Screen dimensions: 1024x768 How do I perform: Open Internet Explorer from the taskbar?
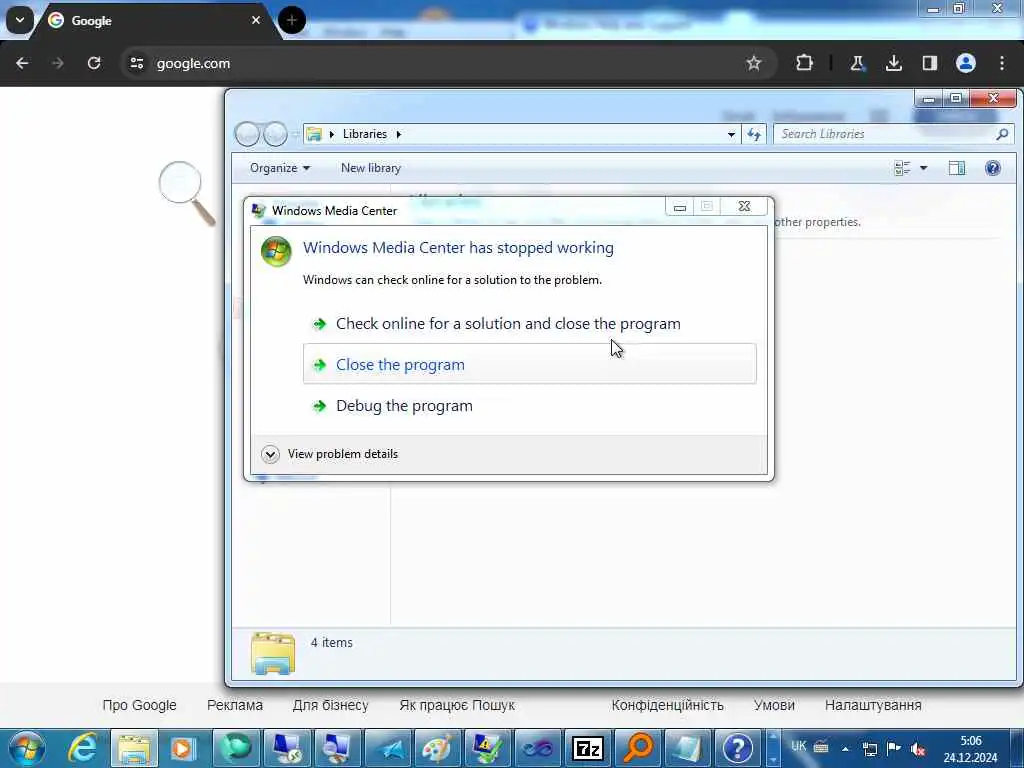pos(84,748)
